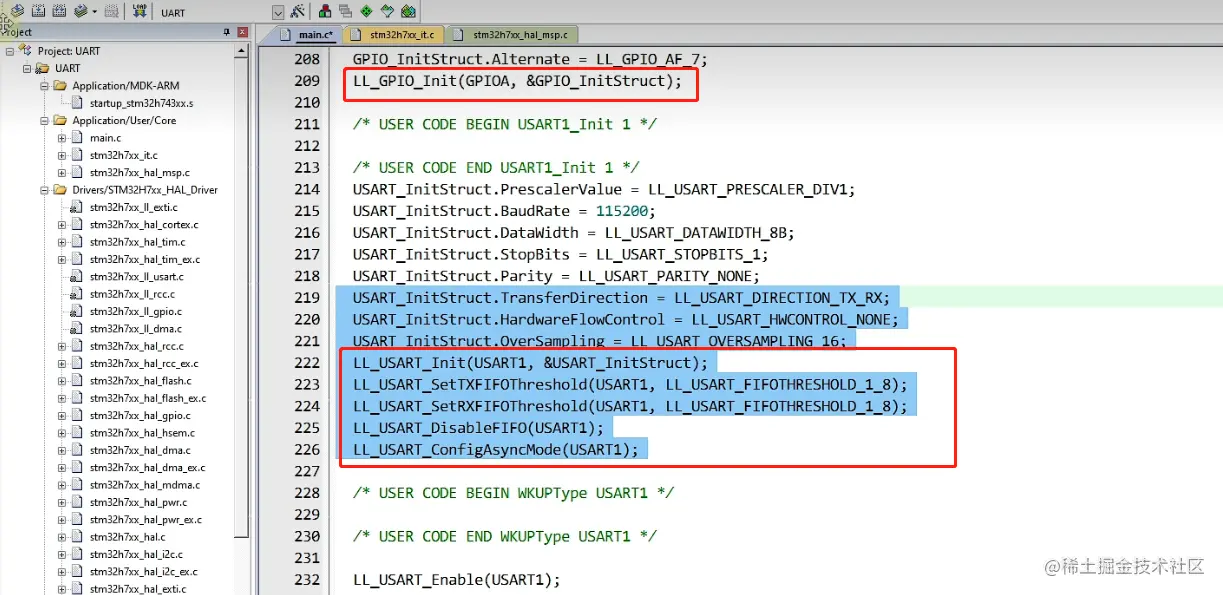The height and width of the screenshot is (595, 1223).
Task: Click the LL_USART_DisableFIFO(USART1) line
Action: coord(478,428)
